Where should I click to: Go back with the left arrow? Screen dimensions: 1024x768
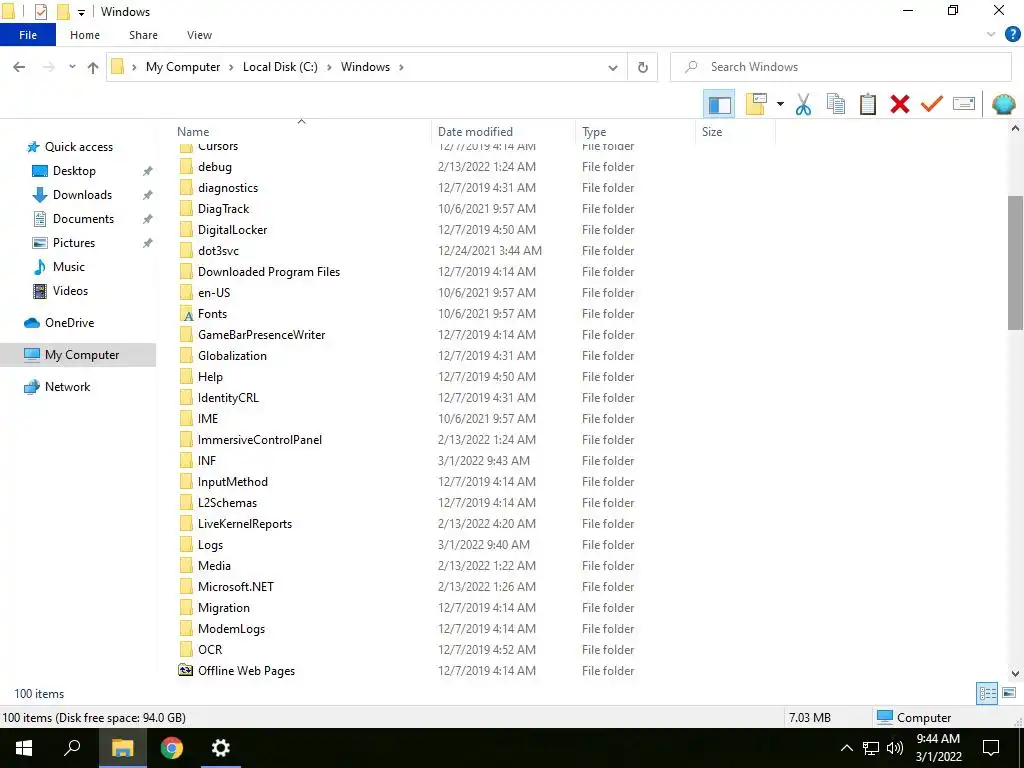coord(20,67)
